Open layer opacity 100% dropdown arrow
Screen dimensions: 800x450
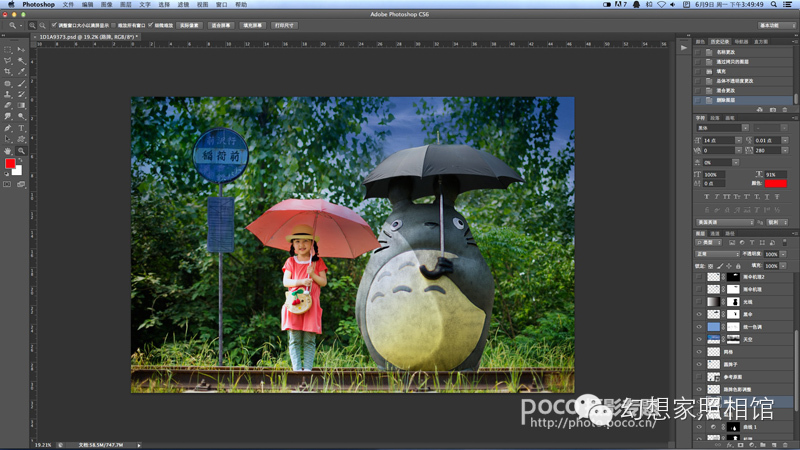783,254
